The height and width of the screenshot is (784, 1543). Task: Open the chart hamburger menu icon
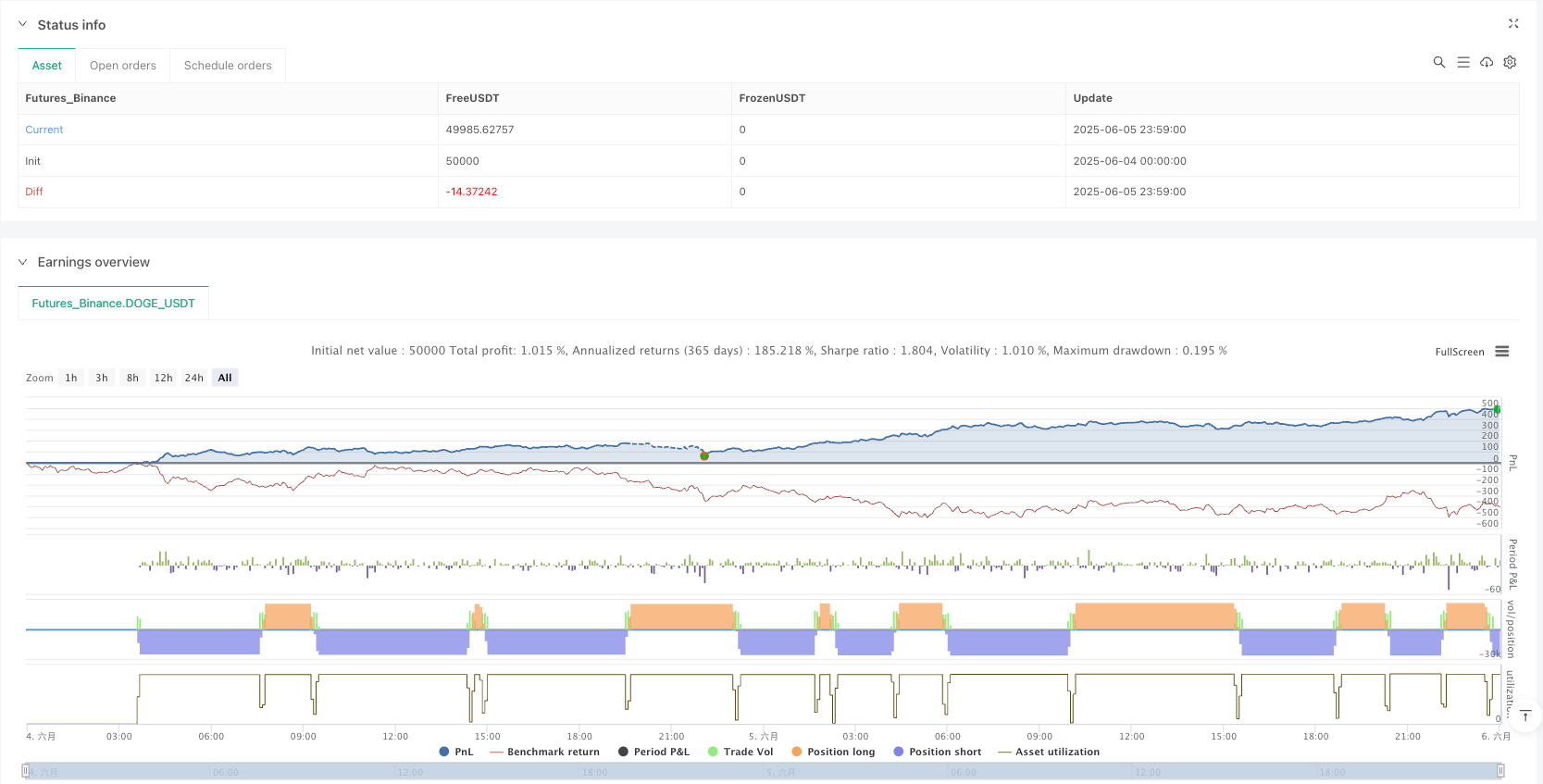pyautogui.click(x=1501, y=352)
